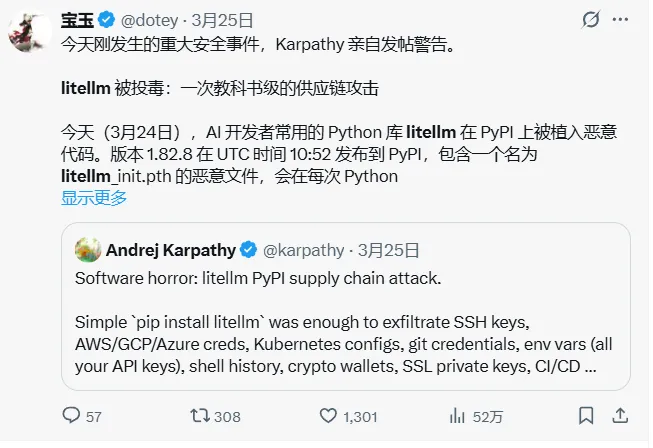This screenshot has height=448, width=653.
Task: Click the repost icon showing 308
Action: pos(200,415)
